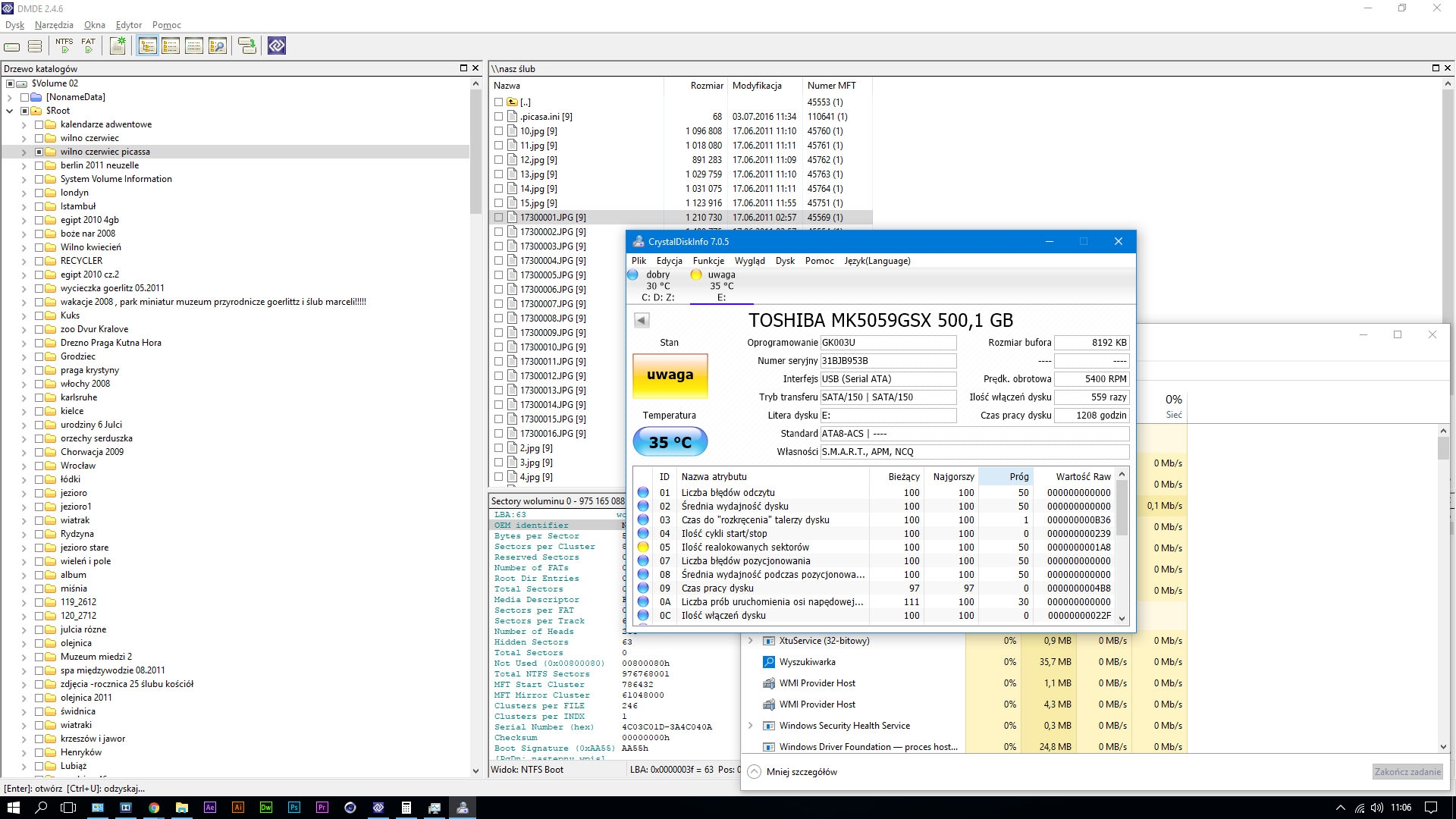Click the Rozmiar column header in file list
This screenshot has height=819, width=1456.
point(695,86)
